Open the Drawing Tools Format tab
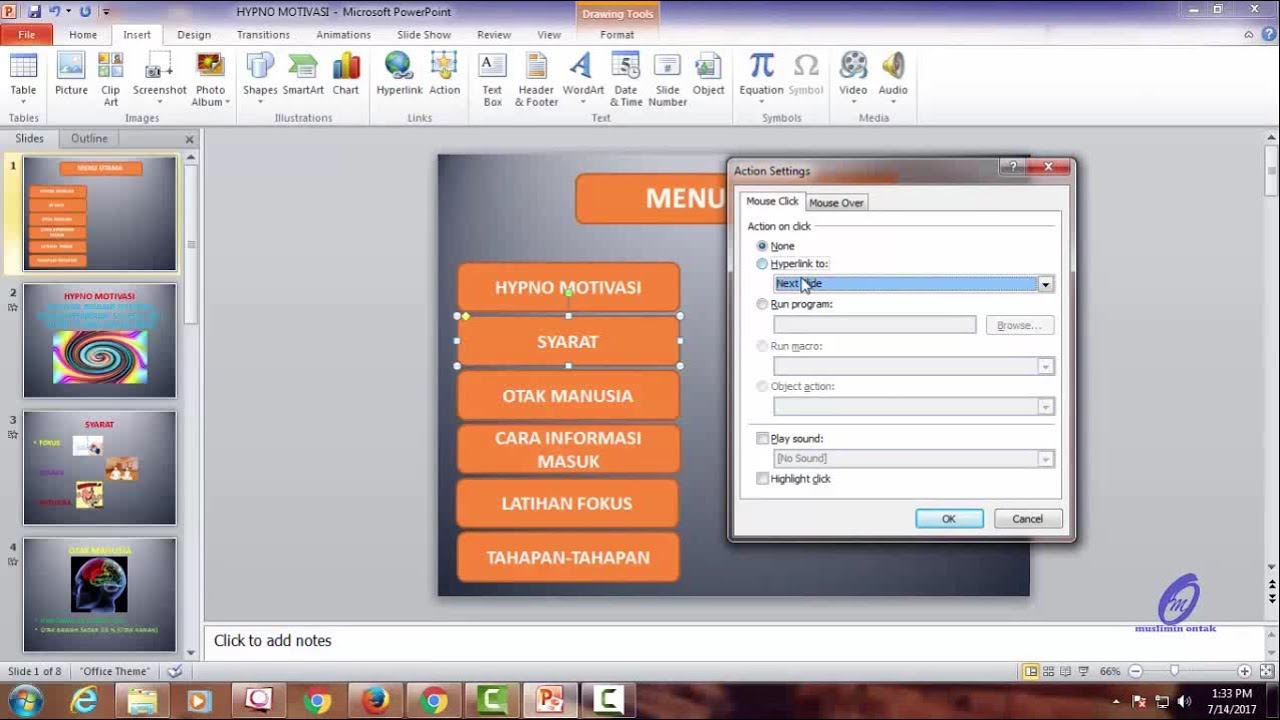The width and height of the screenshot is (1280, 720). coord(617,34)
